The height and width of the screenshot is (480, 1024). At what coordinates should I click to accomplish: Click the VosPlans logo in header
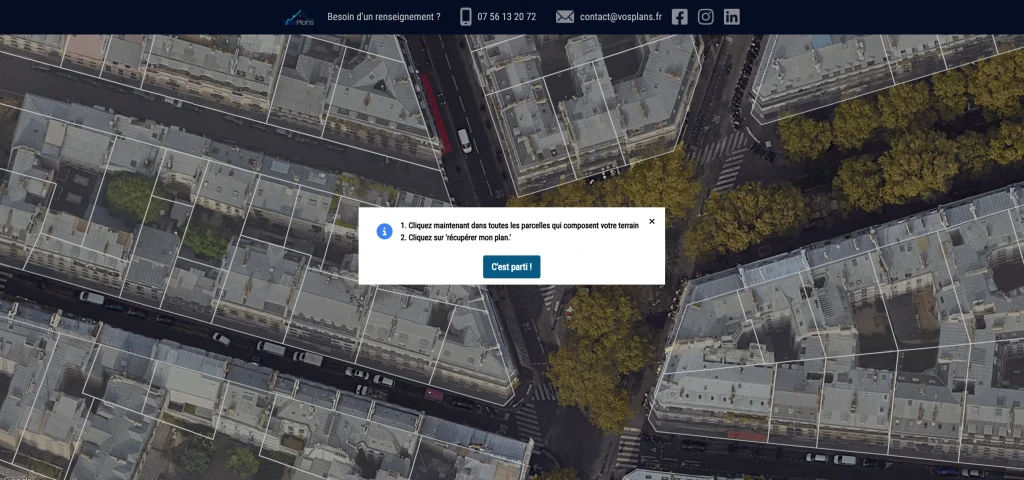coord(298,17)
